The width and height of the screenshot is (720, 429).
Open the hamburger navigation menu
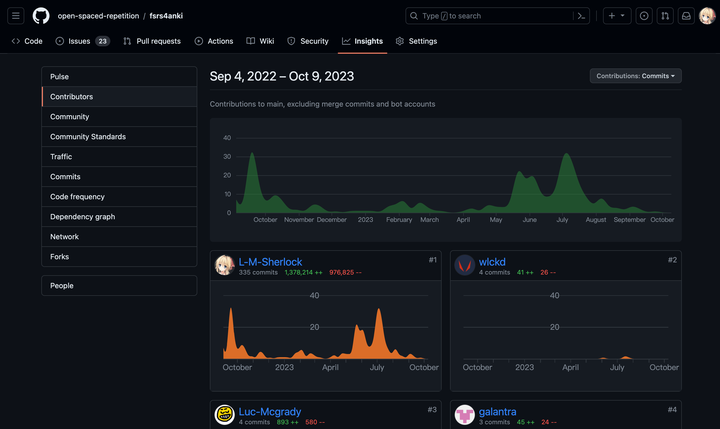[x=16, y=16]
